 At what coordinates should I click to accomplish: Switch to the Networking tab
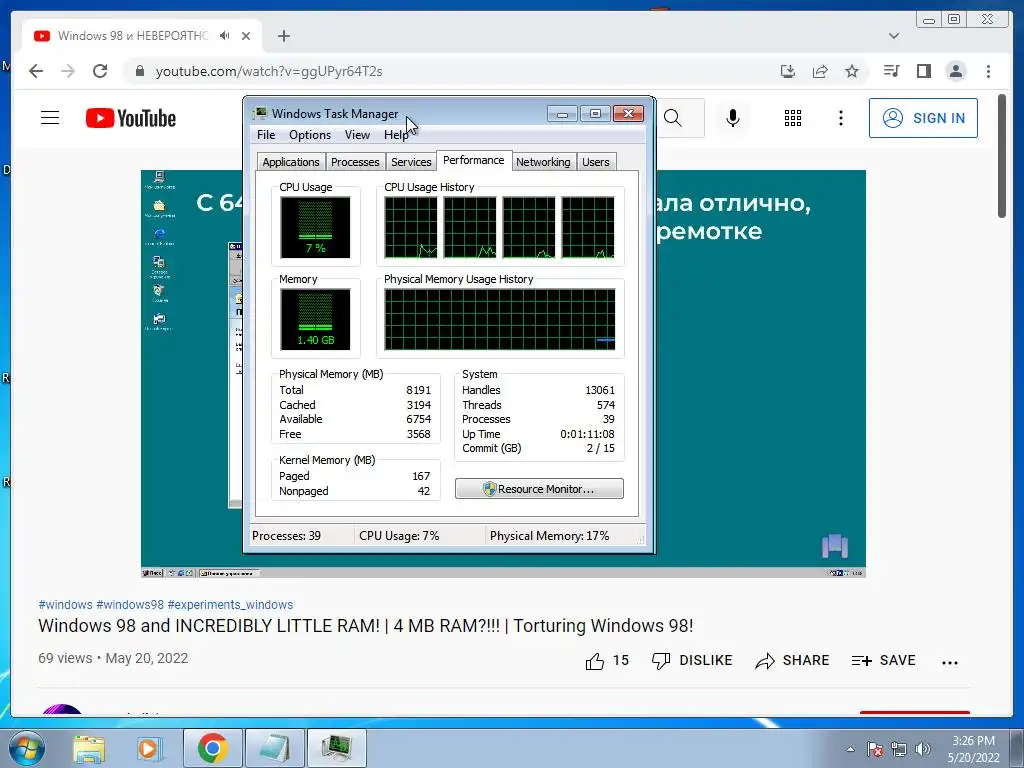click(543, 162)
